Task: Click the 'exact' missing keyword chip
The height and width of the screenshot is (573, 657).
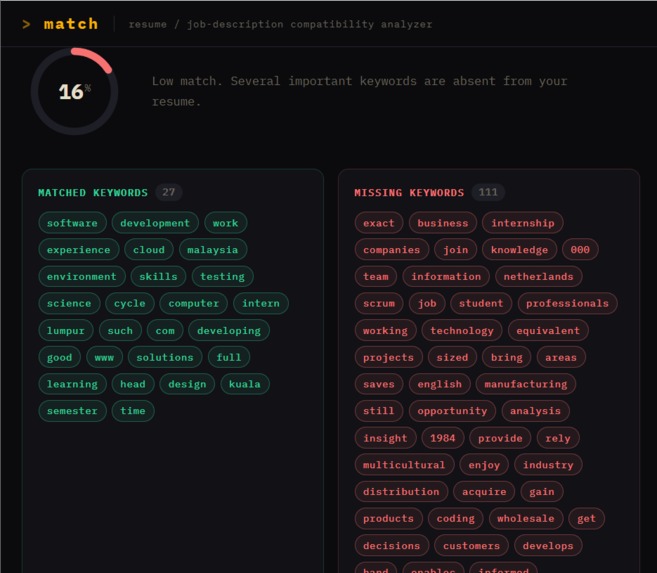Action: pos(379,223)
